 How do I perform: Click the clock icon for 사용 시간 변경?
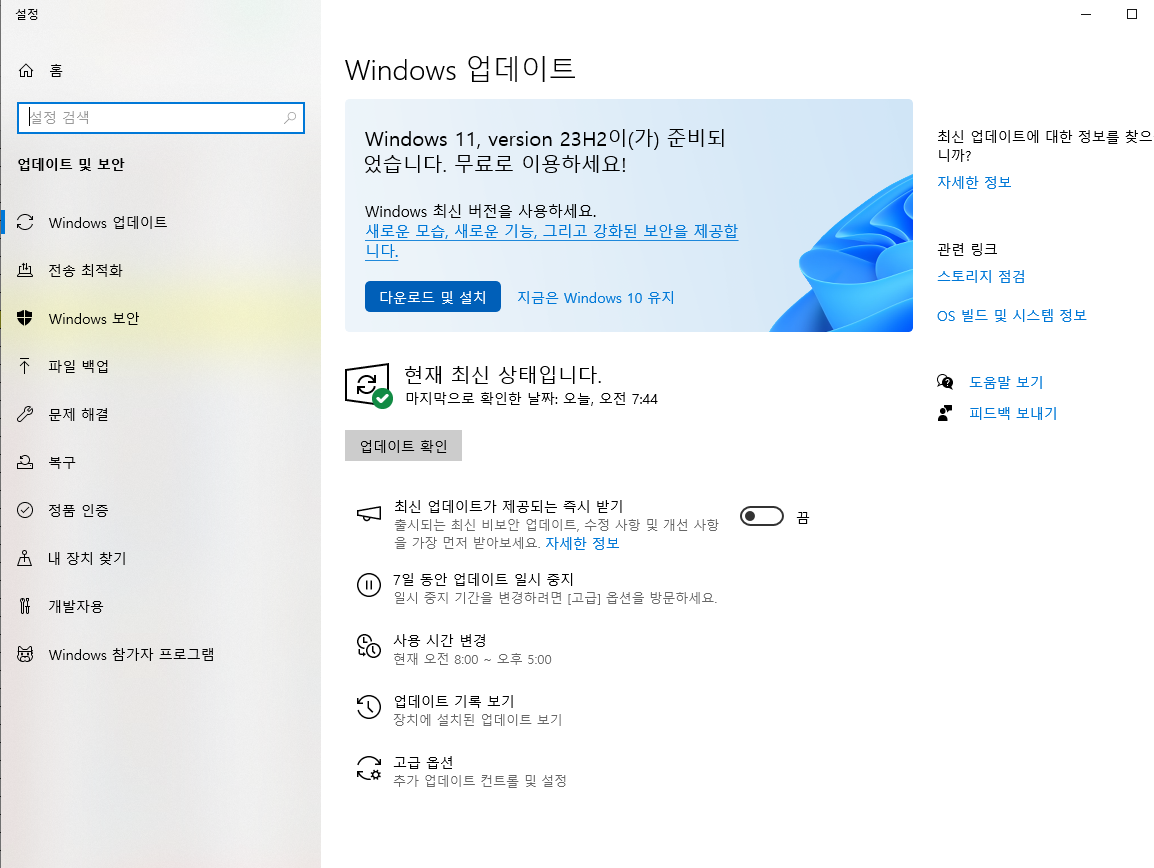tap(369, 646)
